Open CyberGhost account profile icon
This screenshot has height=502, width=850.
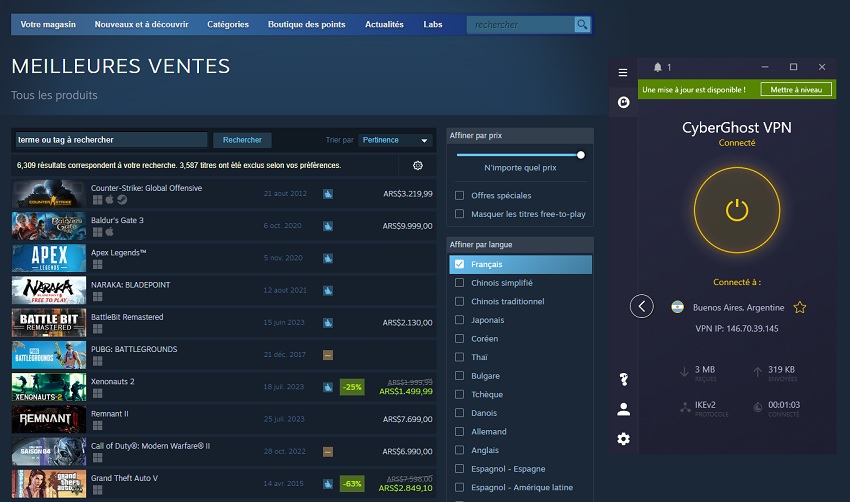(x=623, y=409)
